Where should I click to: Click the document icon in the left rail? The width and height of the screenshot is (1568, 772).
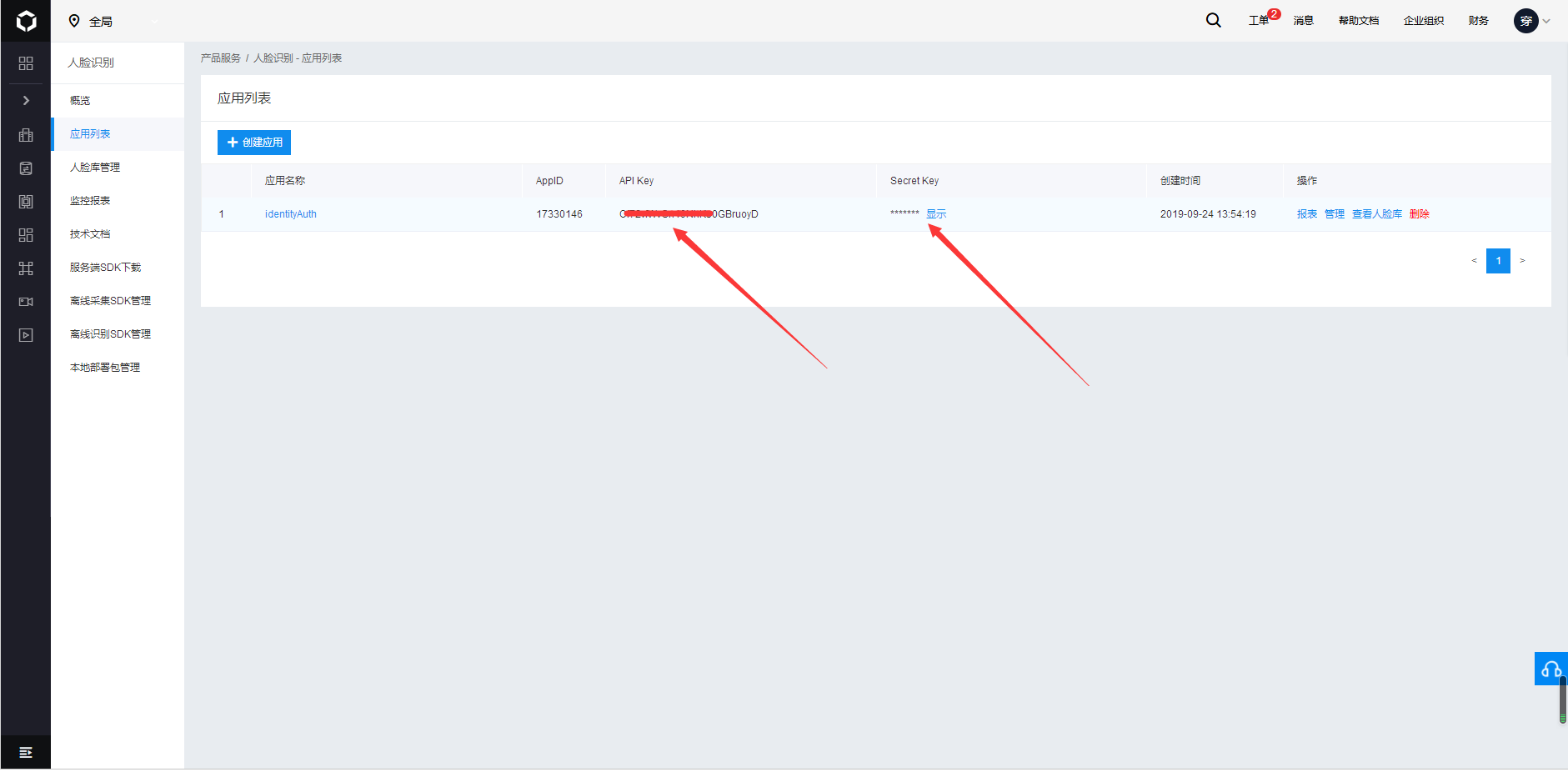tap(26, 168)
